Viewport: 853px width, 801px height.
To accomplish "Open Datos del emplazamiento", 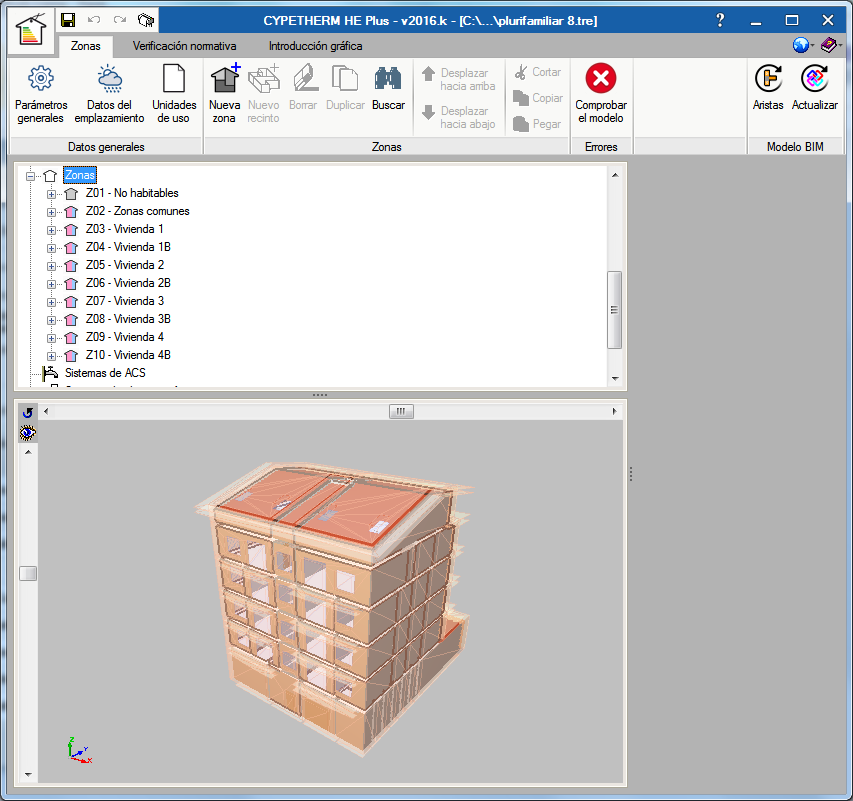I will 109,95.
